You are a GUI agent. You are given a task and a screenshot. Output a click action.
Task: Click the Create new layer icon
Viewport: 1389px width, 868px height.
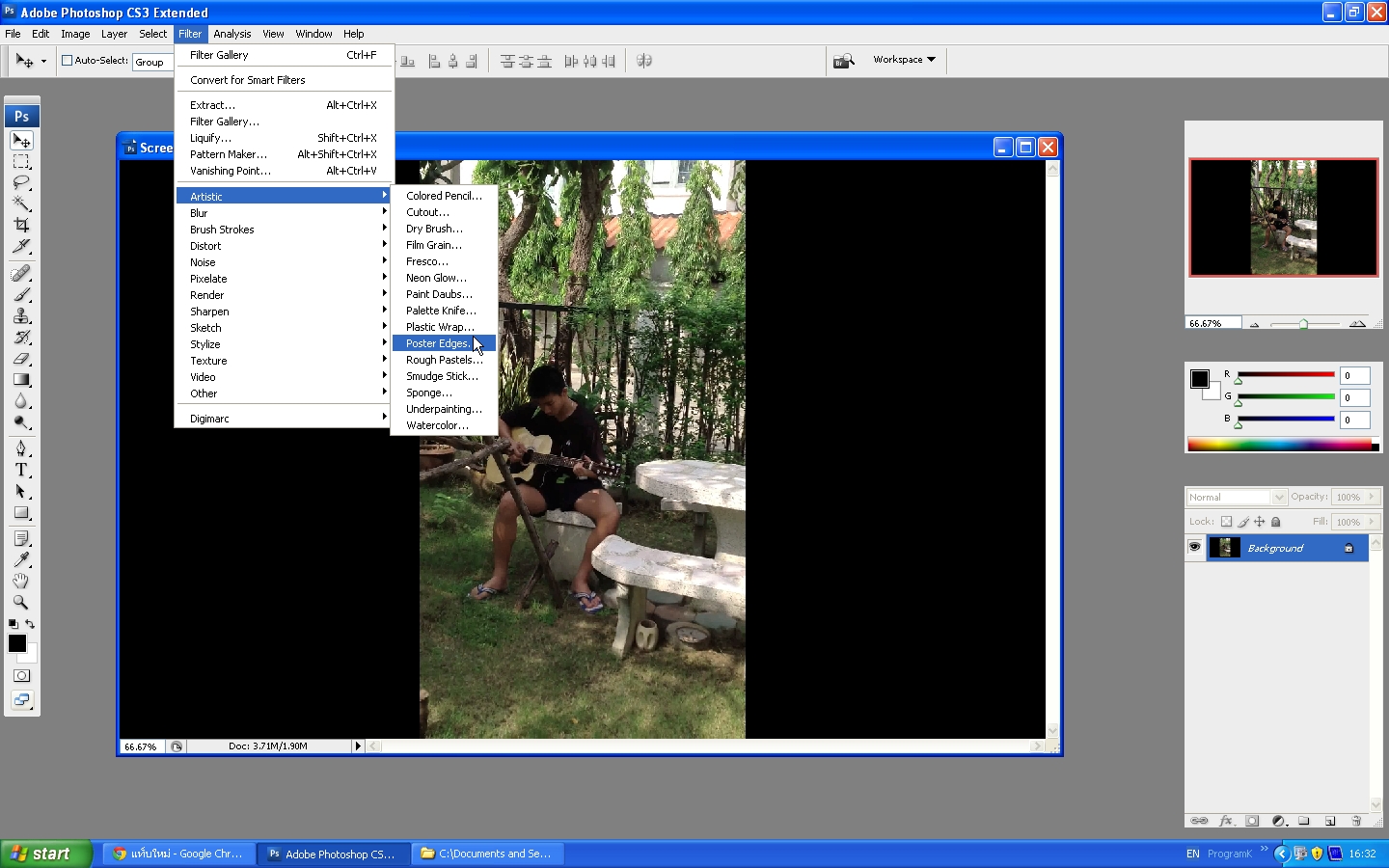(1330, 821)
